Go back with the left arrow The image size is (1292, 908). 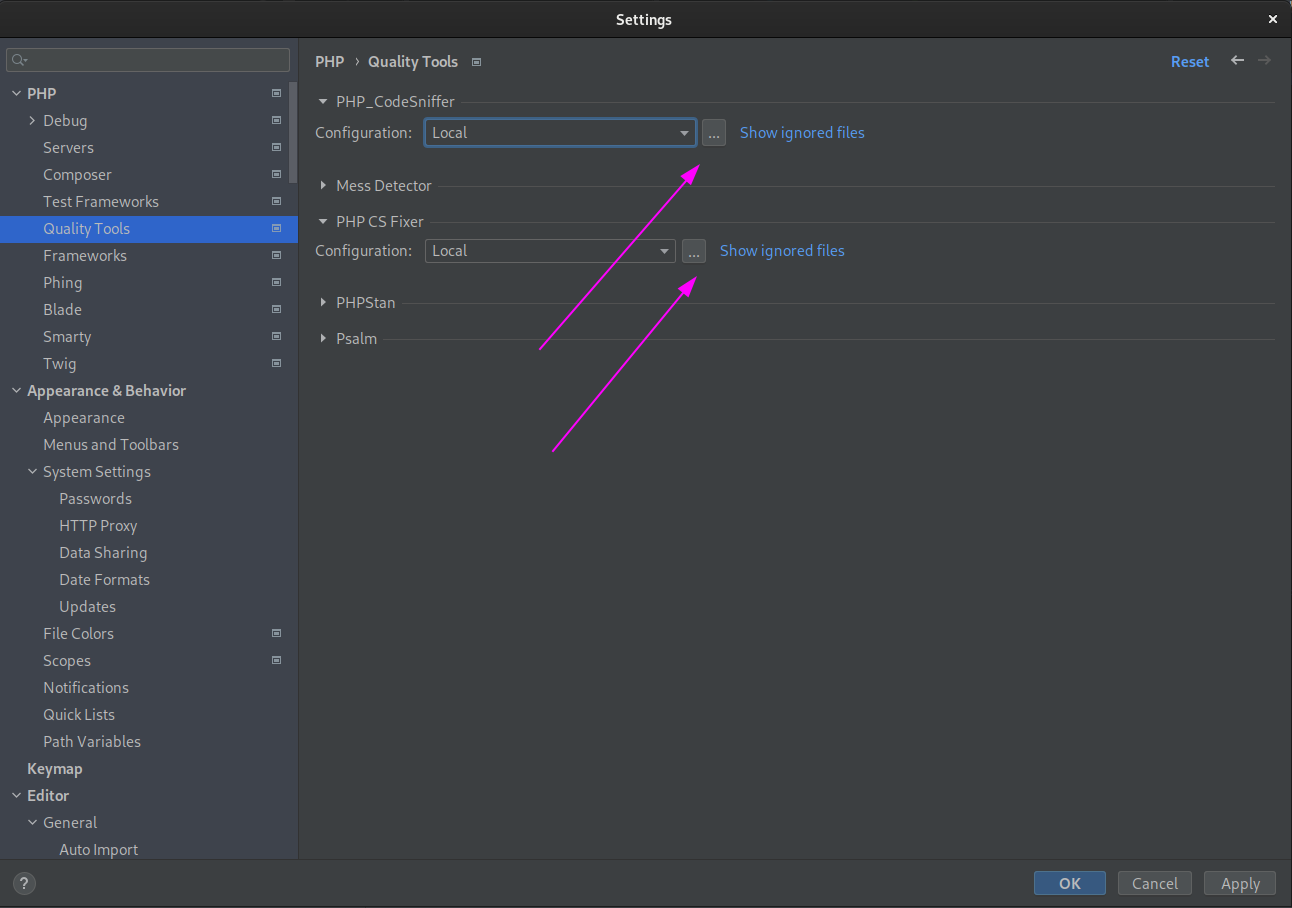(1237, 61)
